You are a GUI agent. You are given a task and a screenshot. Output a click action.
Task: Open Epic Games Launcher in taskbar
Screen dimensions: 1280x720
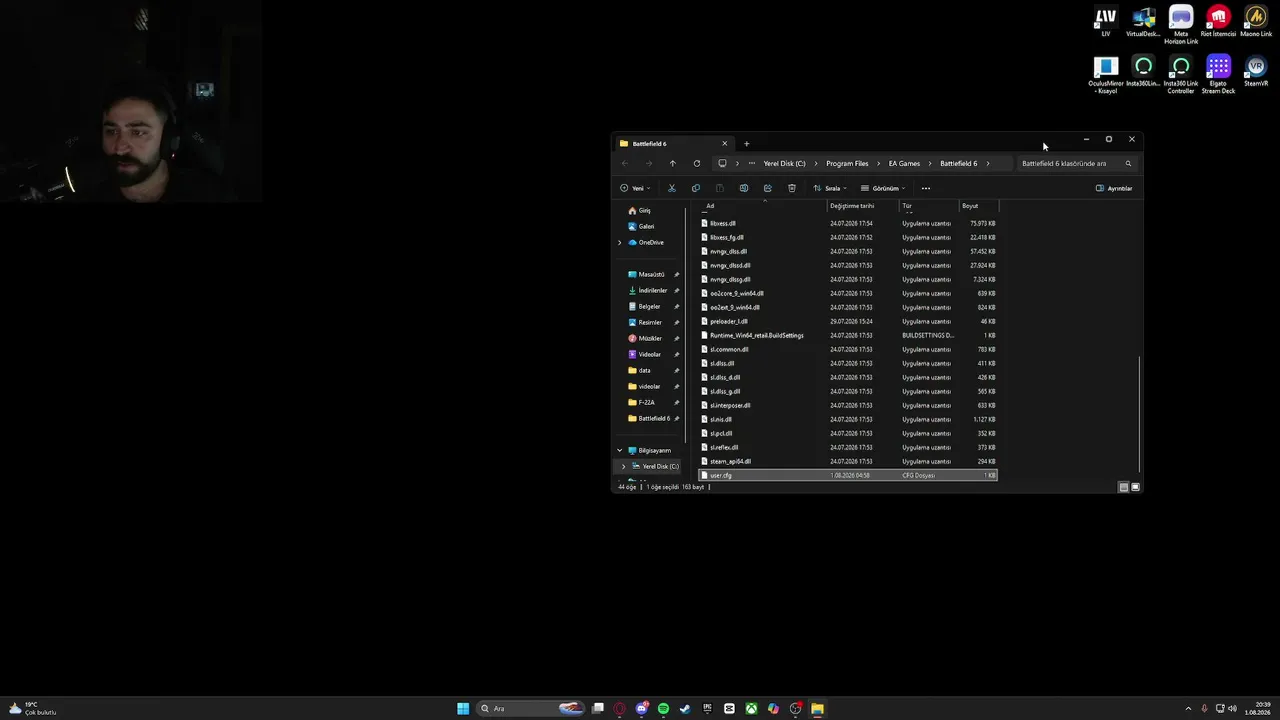tap(707, 709)
